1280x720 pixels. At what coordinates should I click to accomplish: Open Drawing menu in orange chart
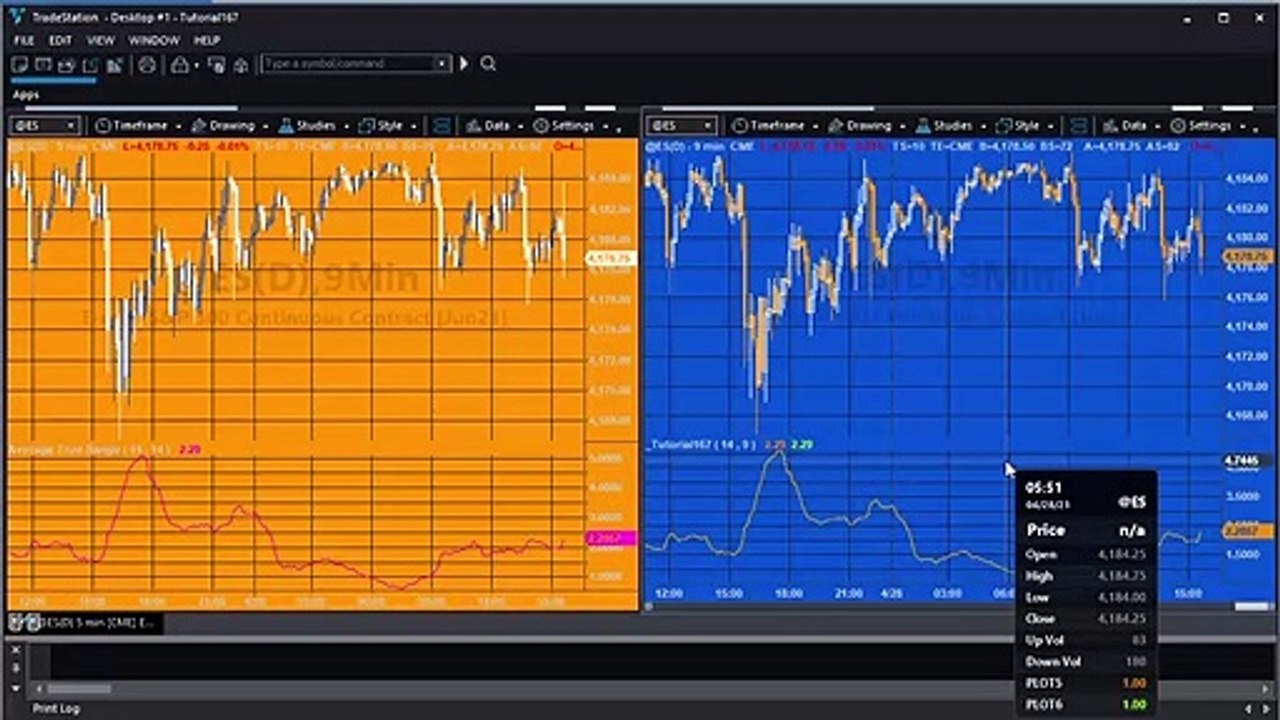coord(231,126)
